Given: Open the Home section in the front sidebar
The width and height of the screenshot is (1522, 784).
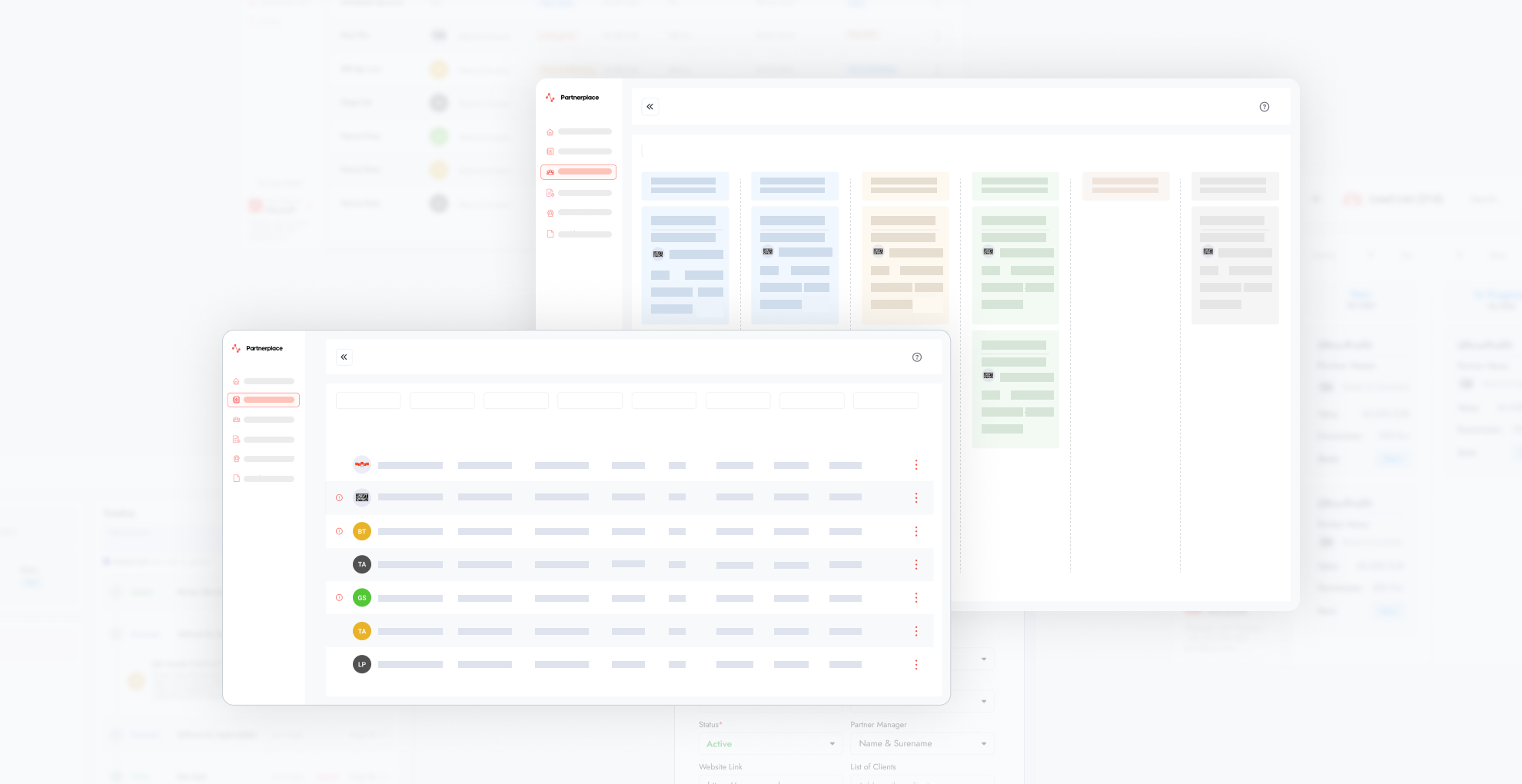Looking at the screenshot, I should (x=236, y=380).
